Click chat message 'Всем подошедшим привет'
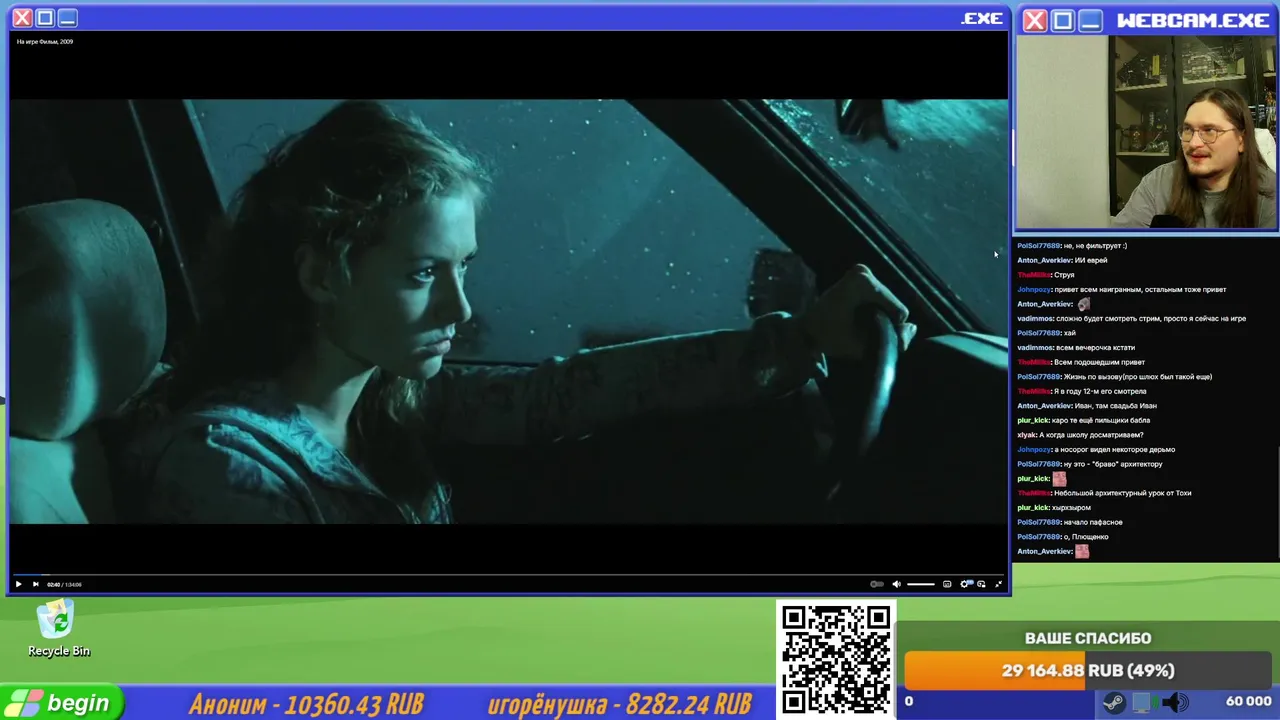The width and height of the screenshot is (1280, 720). [x=1099, y=362]
